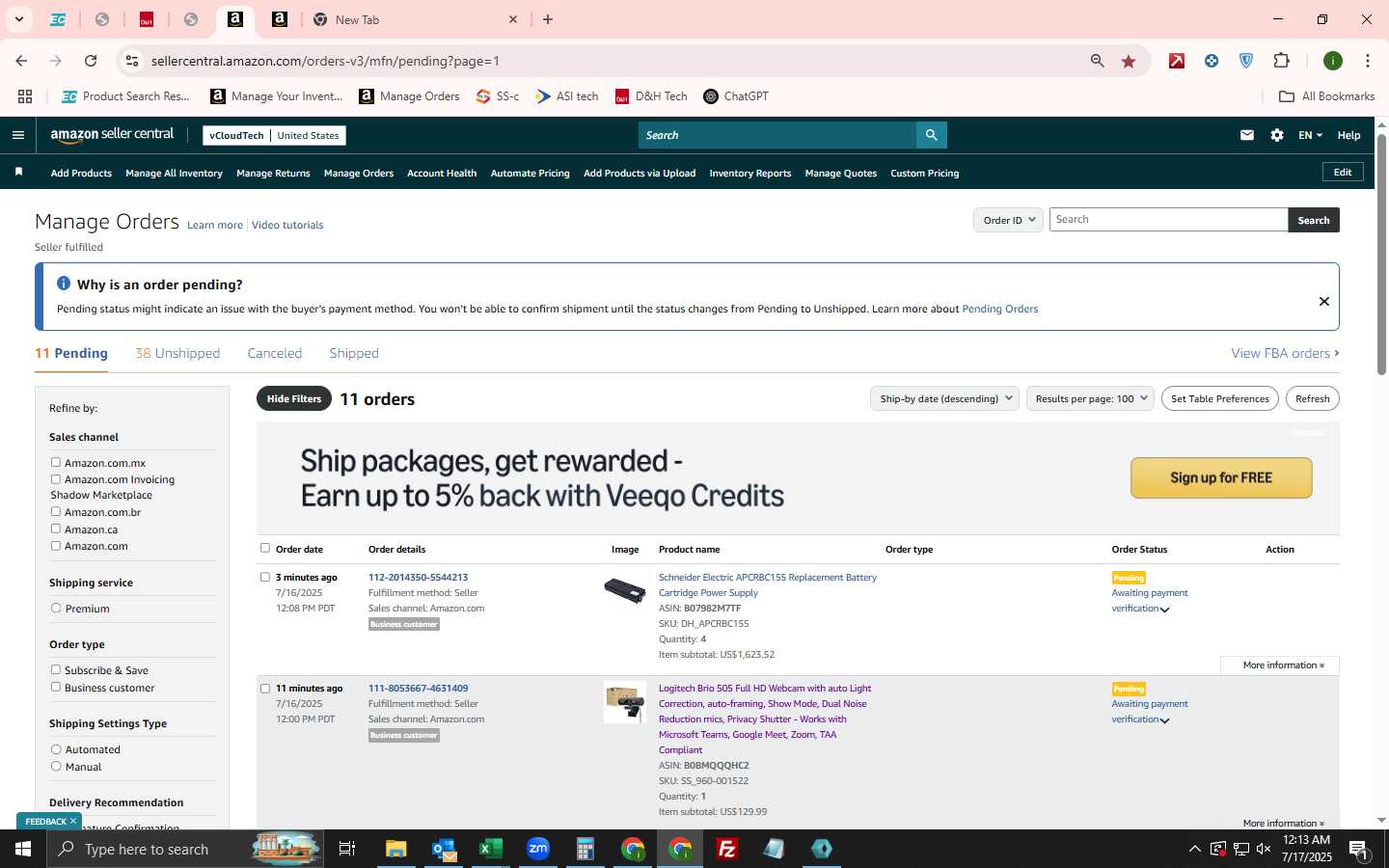Click the bookmark flag icon in nav bar

[x=18, y=173]
